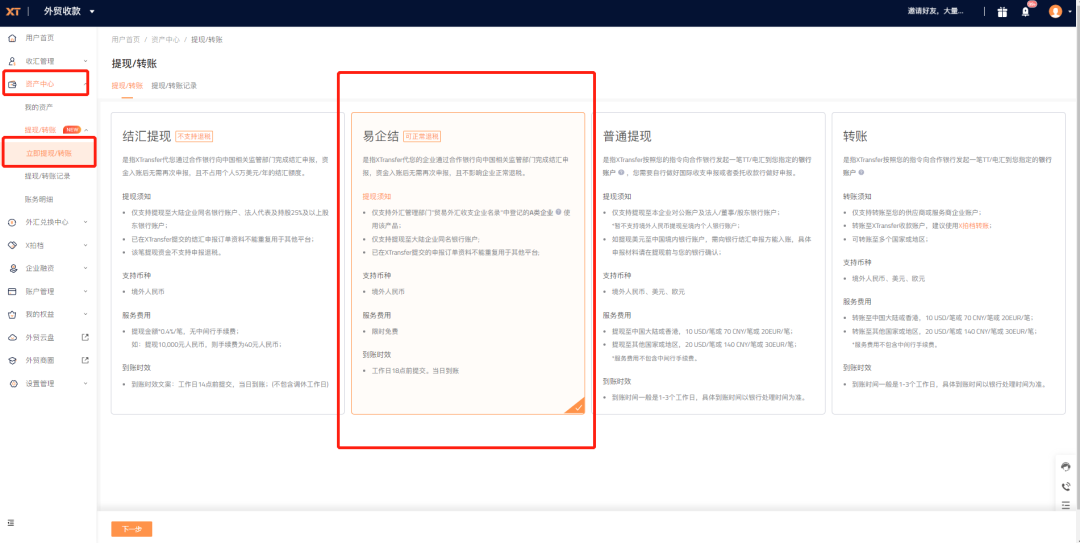1080x543 pixels.
Task: Click the floating list menu icon
Action: click(x=1066, y=505)
